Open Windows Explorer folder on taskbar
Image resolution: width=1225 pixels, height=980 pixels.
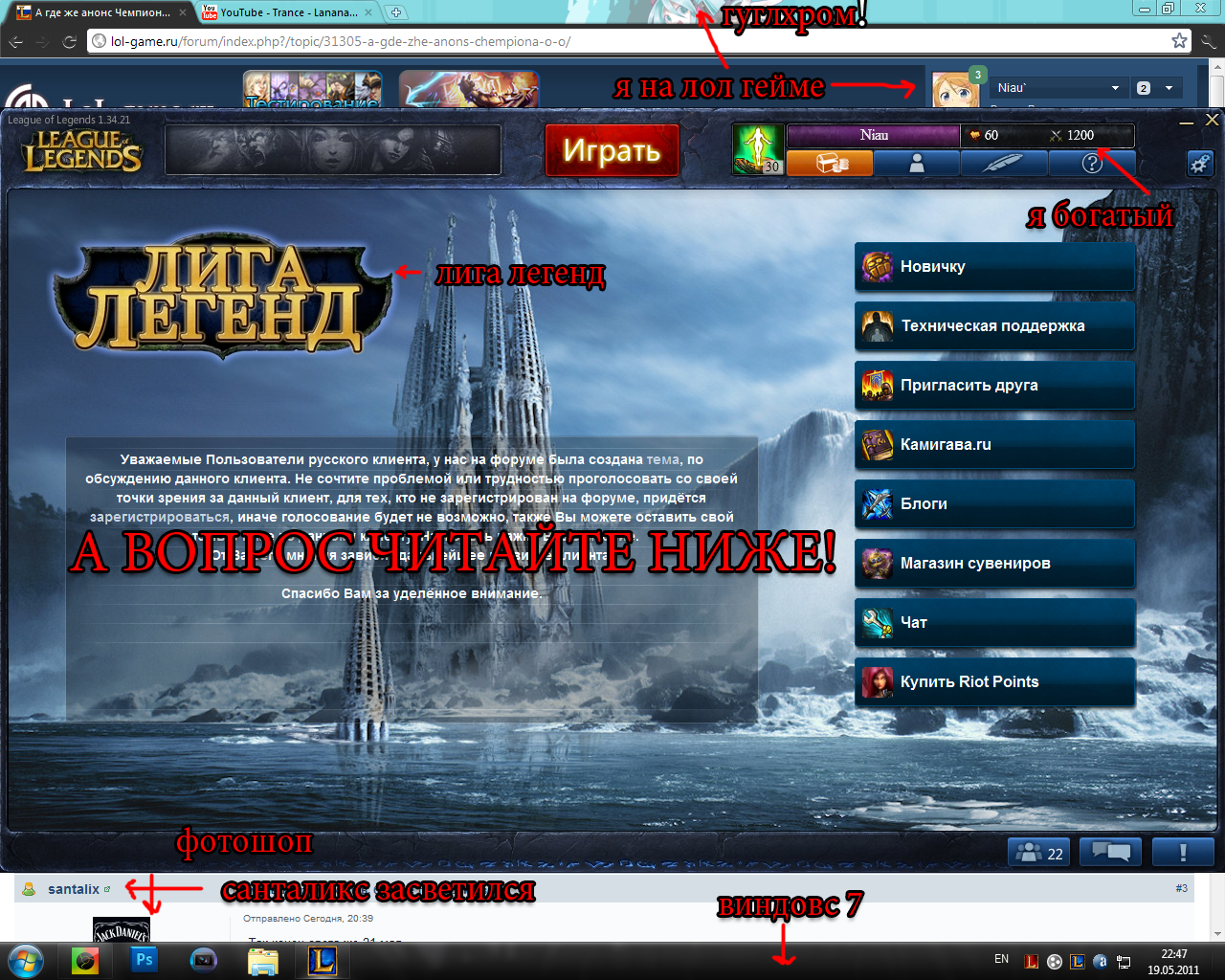[263, 960]
